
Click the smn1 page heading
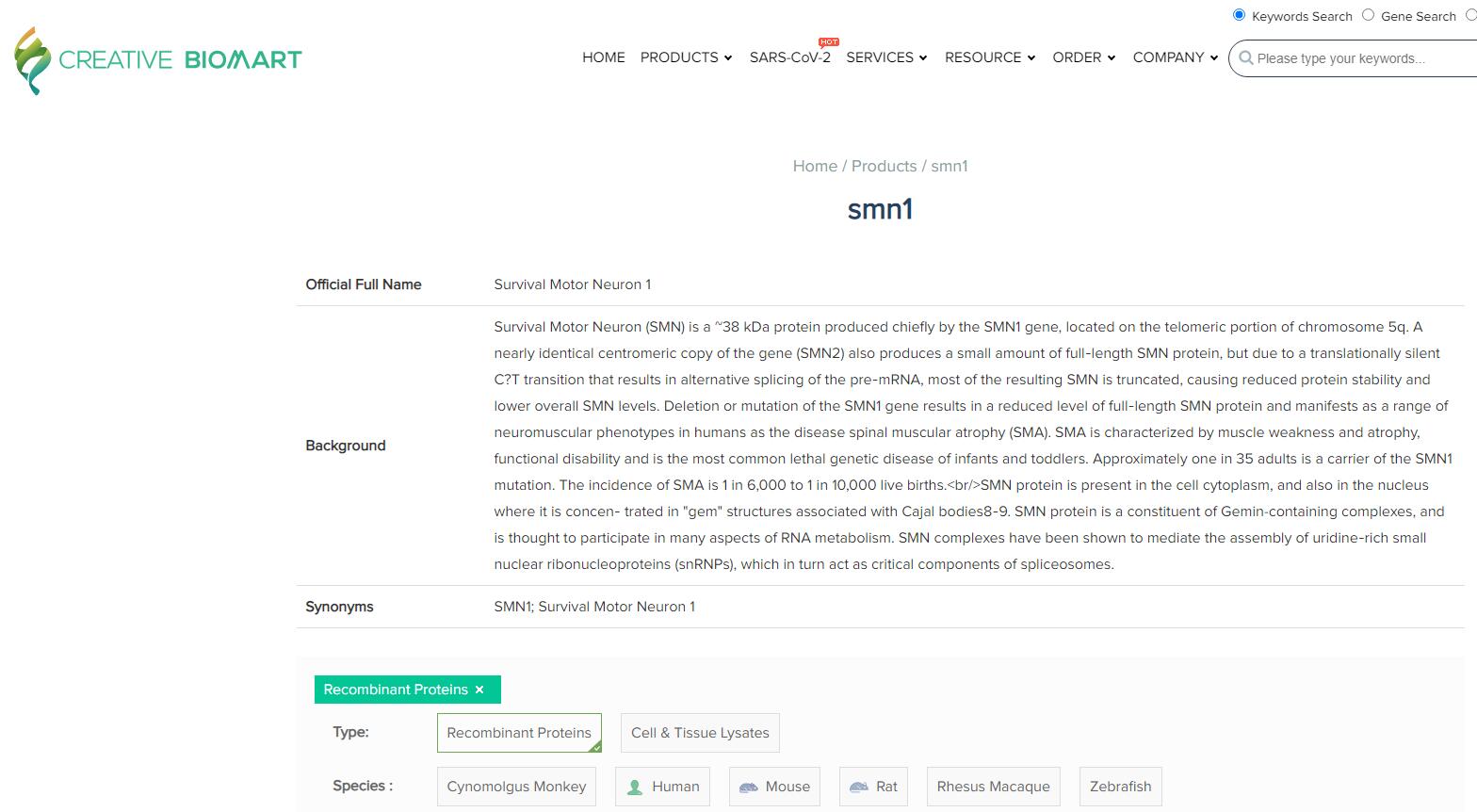880,208
